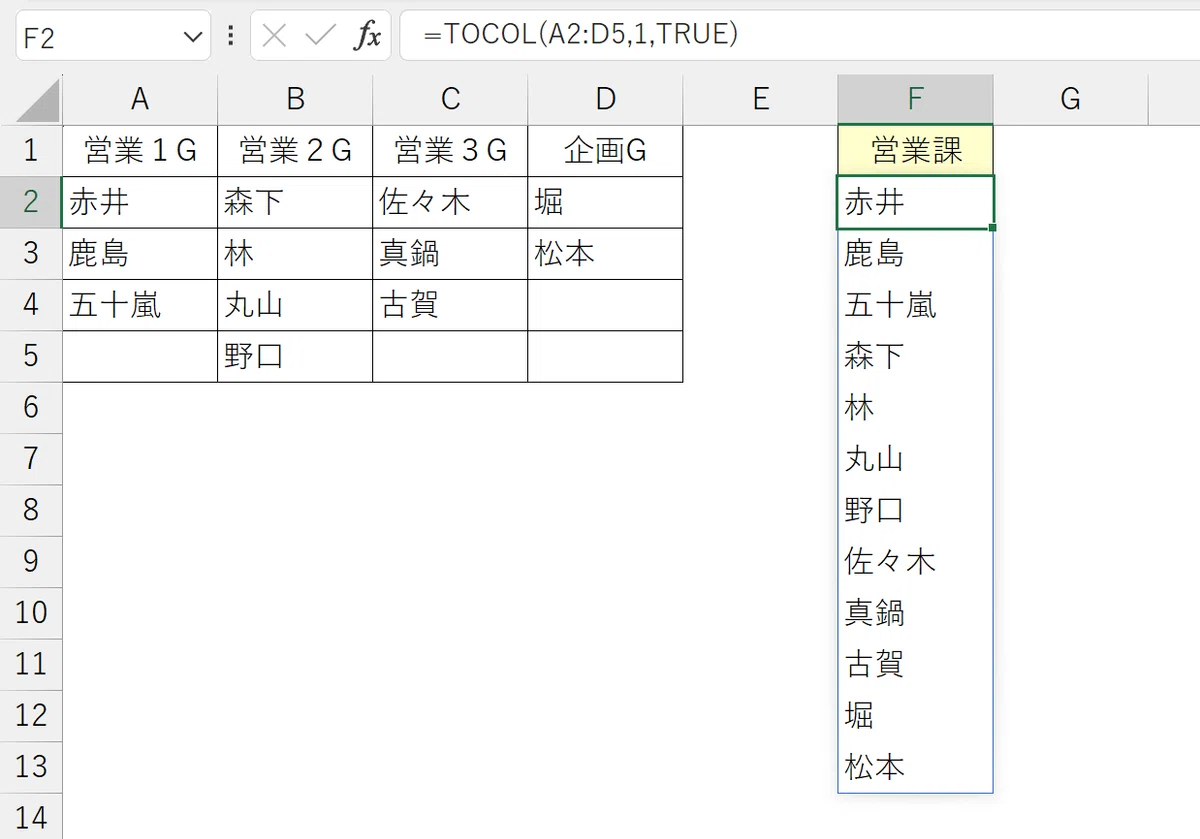Select cell B5 containing 野口
1200x839 pixels.
click(x=295, y=356)
